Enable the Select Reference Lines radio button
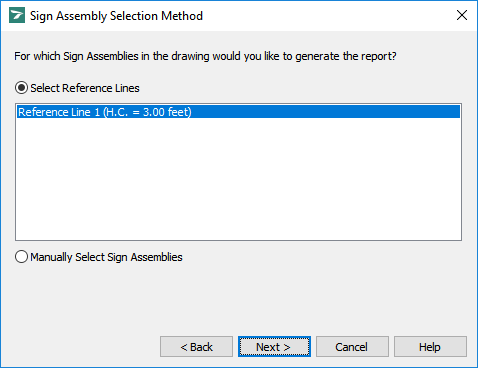Image resolution: width=478 pixels, height=368 pixels. (x=21, y=88)
